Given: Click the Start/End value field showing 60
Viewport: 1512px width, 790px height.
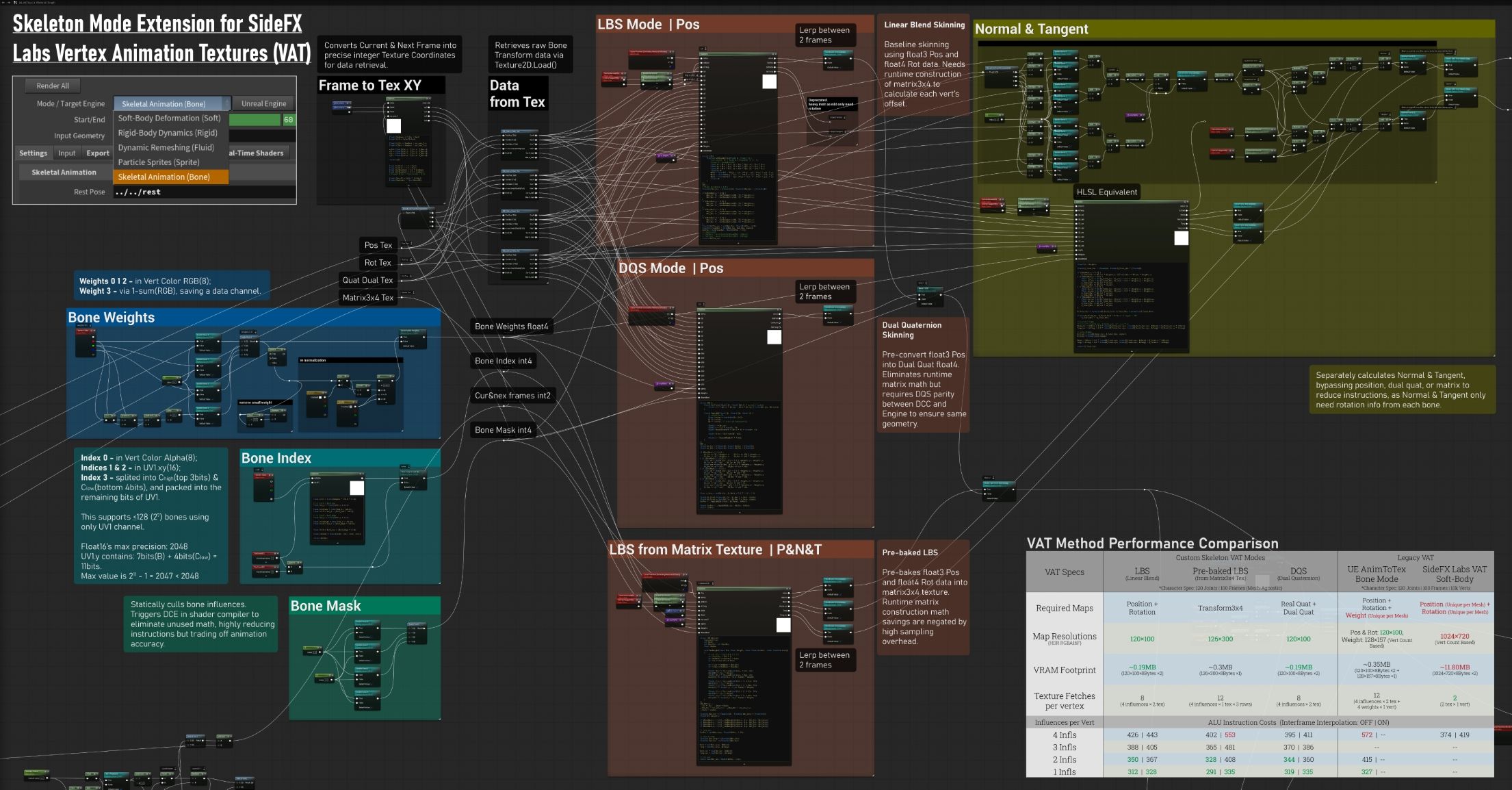Looking at the screenshot, I should pyautogui.click(x=289, y=120).
